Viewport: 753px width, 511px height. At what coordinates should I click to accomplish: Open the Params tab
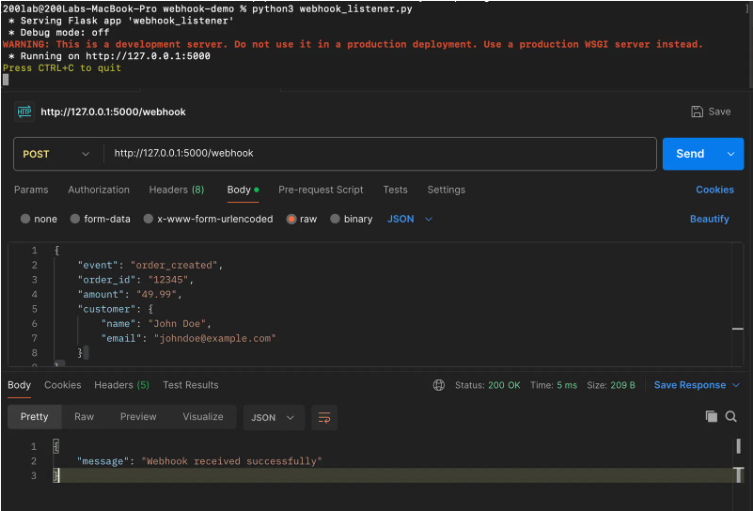31,190
